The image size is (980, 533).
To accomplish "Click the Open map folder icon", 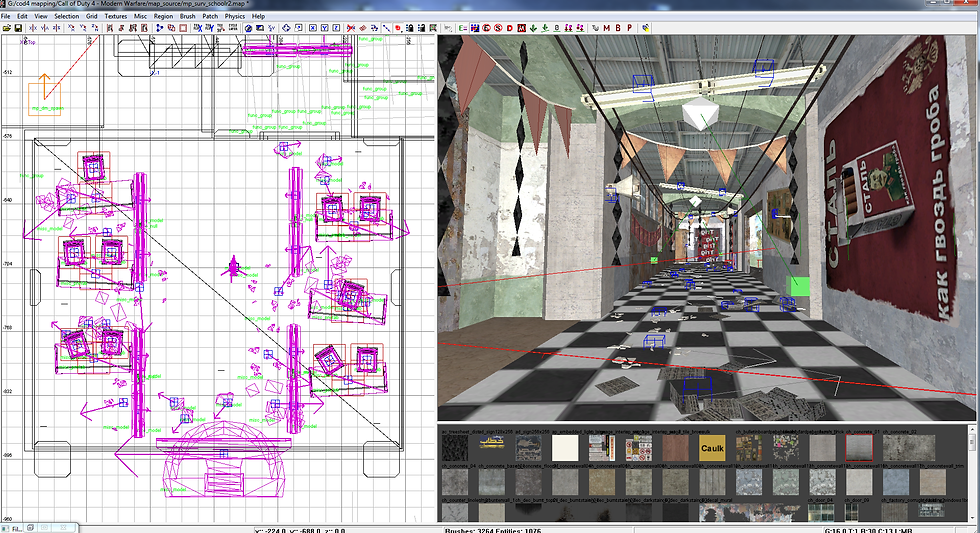I will point(7,28).
